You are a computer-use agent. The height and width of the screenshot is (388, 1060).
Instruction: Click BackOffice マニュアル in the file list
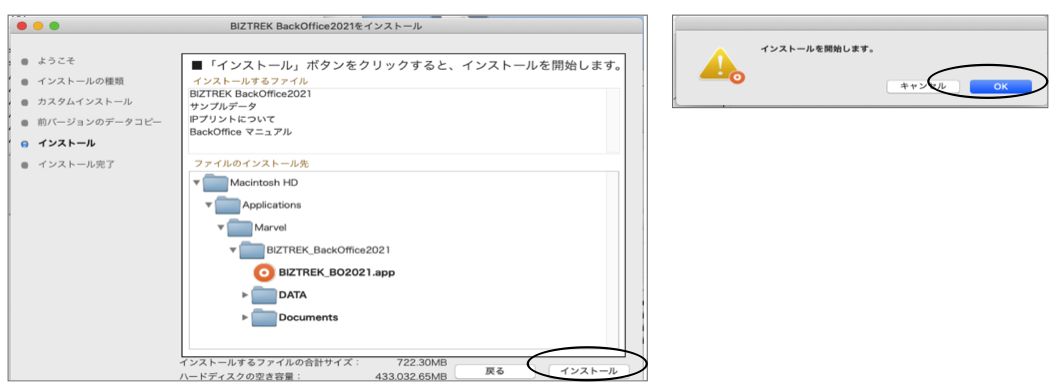[241, 132]
